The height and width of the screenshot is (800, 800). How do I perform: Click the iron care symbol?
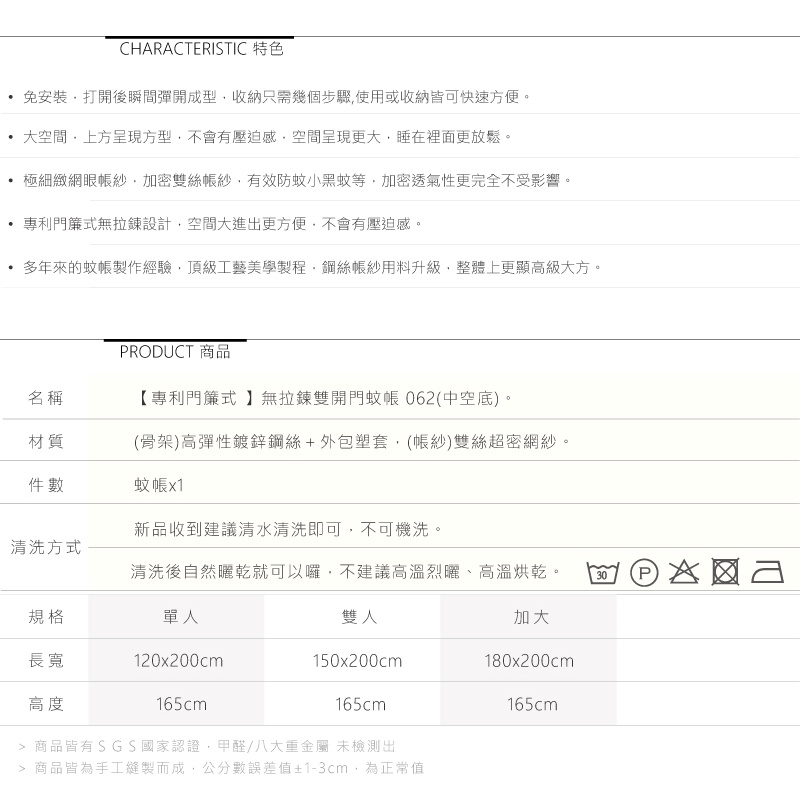(767, 572)
